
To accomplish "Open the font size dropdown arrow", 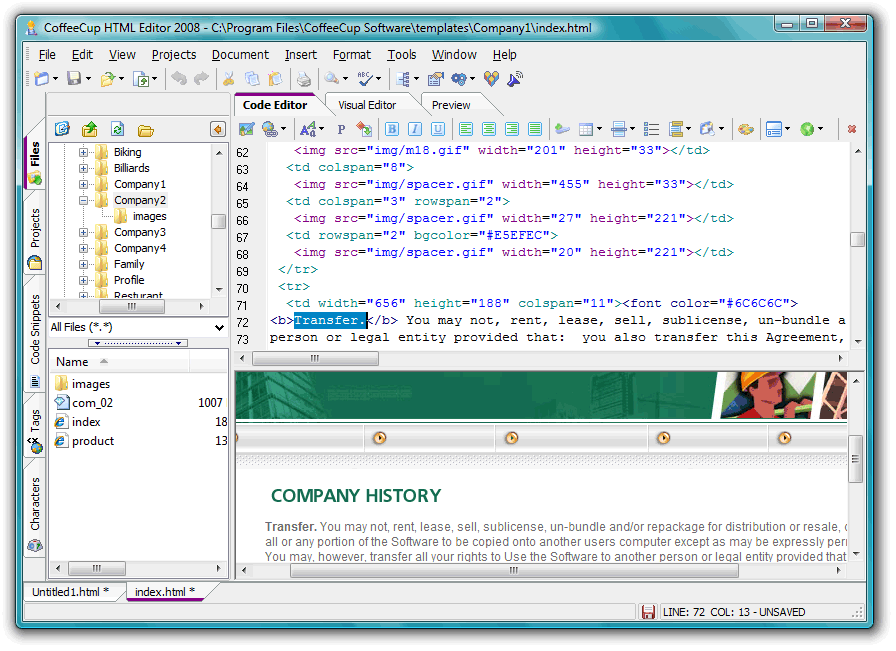I will (322, 129).
